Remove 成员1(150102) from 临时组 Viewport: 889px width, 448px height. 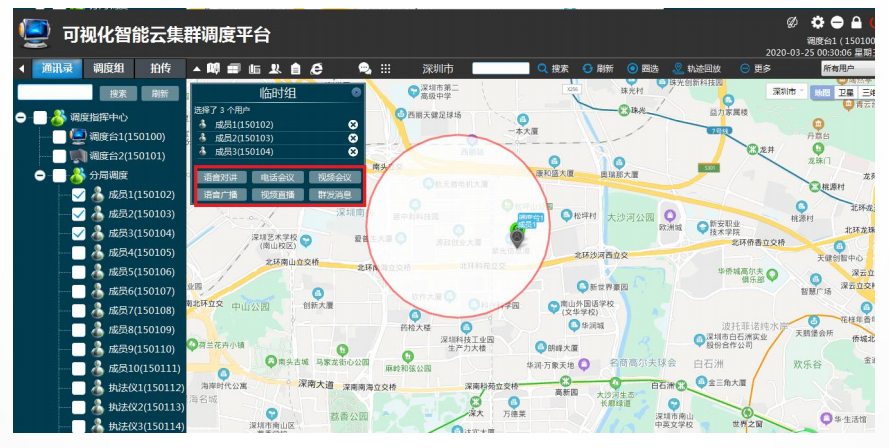[x=353, y=125]
